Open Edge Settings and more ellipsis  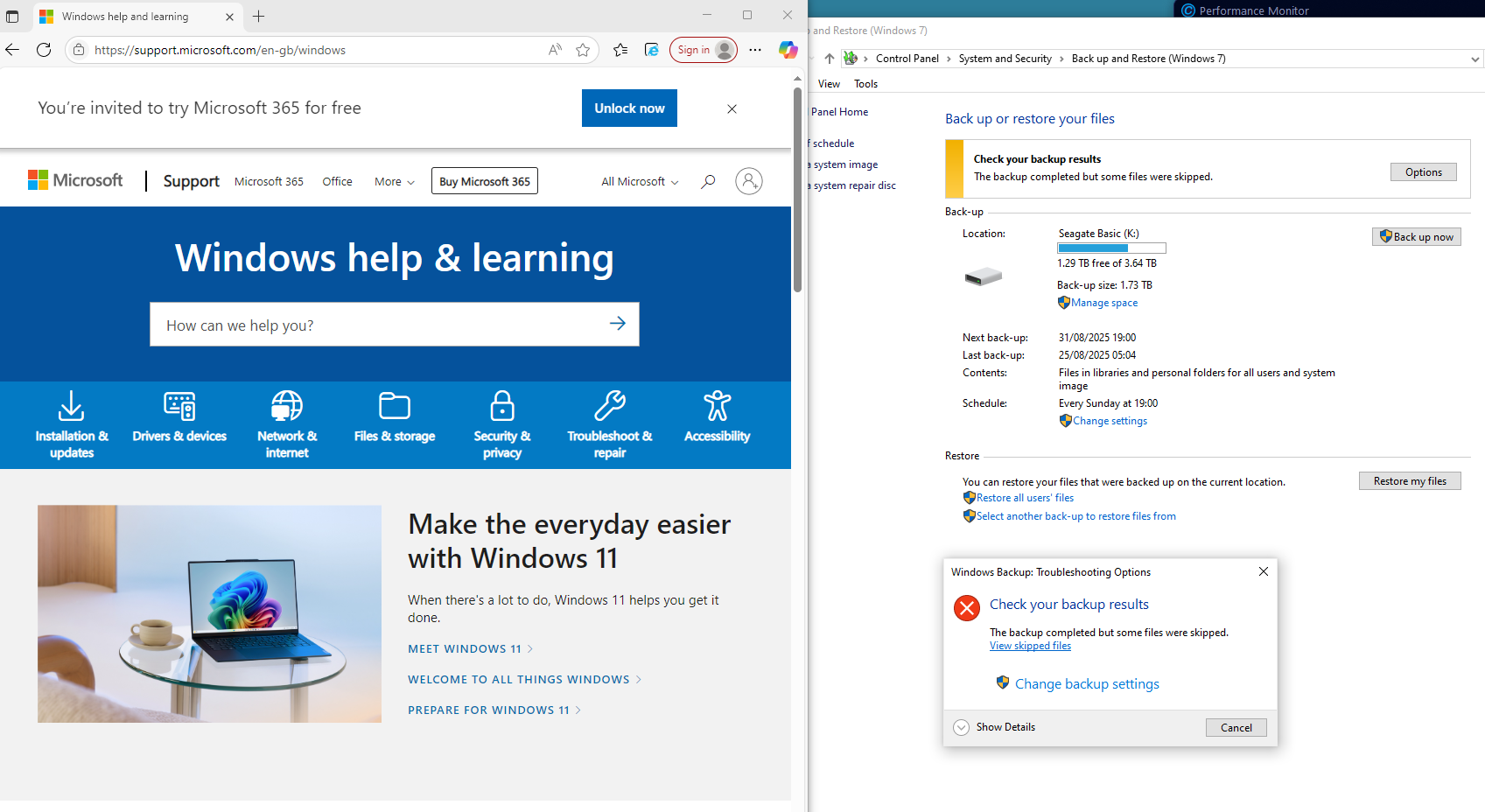tap(755, 50)
